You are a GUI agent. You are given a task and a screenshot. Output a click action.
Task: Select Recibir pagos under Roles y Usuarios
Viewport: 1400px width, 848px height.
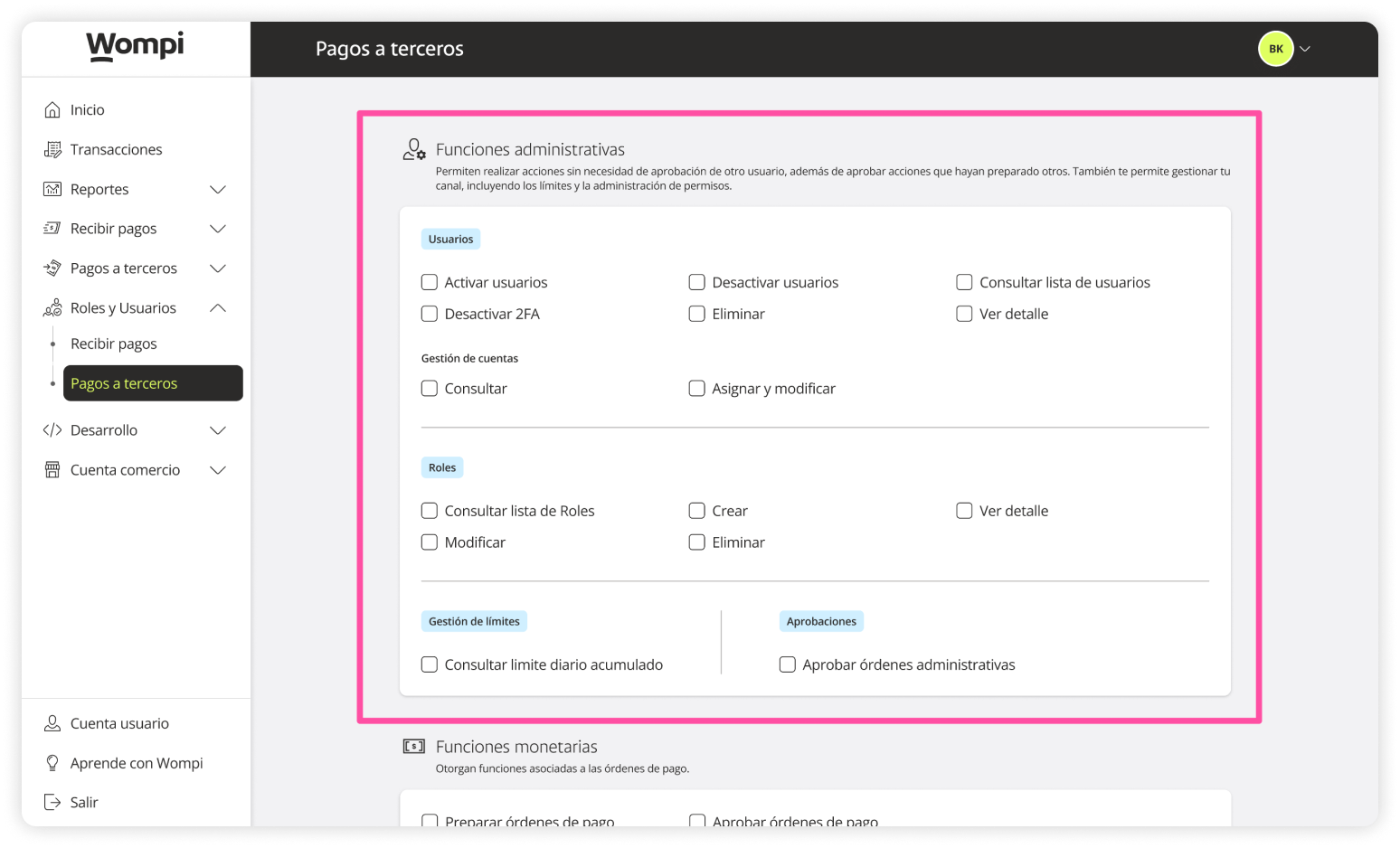pyautogui.click(x=114, y=344)
